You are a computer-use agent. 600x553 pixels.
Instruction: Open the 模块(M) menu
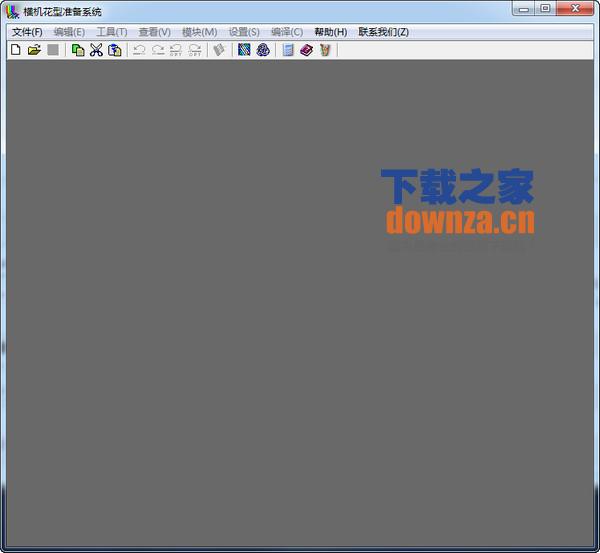click(x=199, y=32)
